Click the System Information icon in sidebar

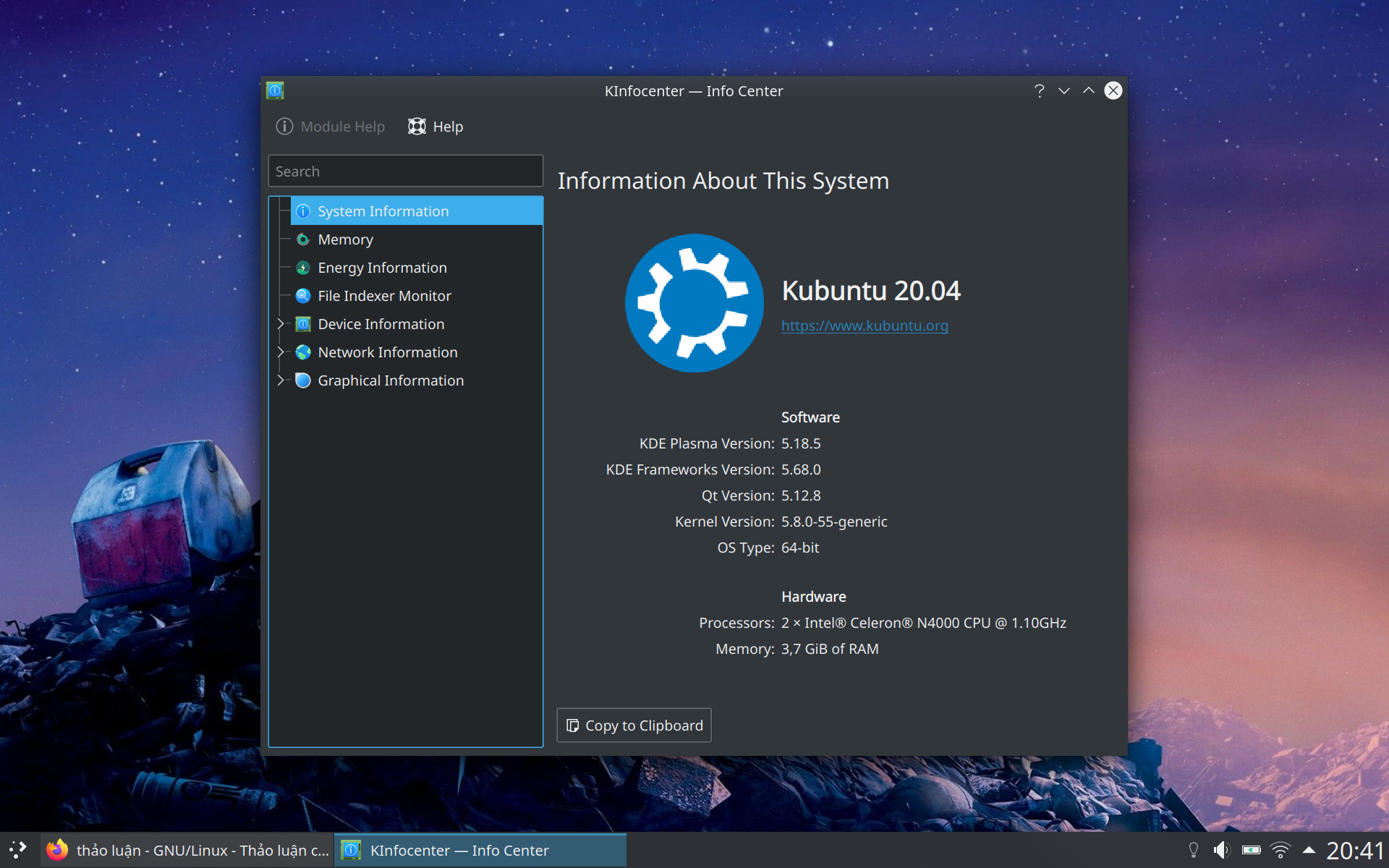click(x=303, y=211)
